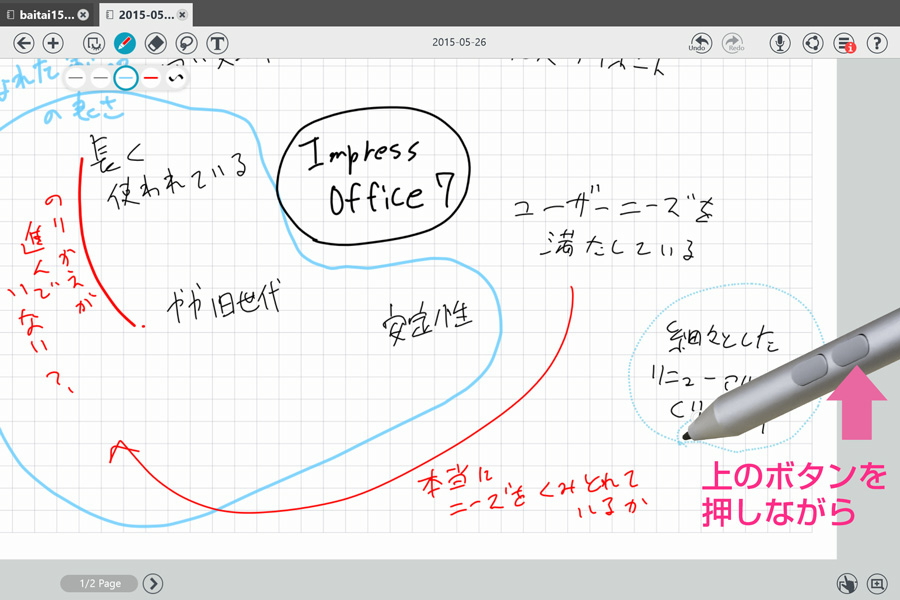The height and width of the screenshot is (600, 900).
Task: Close the 2015-05 tab
Action: click(183, 15)
